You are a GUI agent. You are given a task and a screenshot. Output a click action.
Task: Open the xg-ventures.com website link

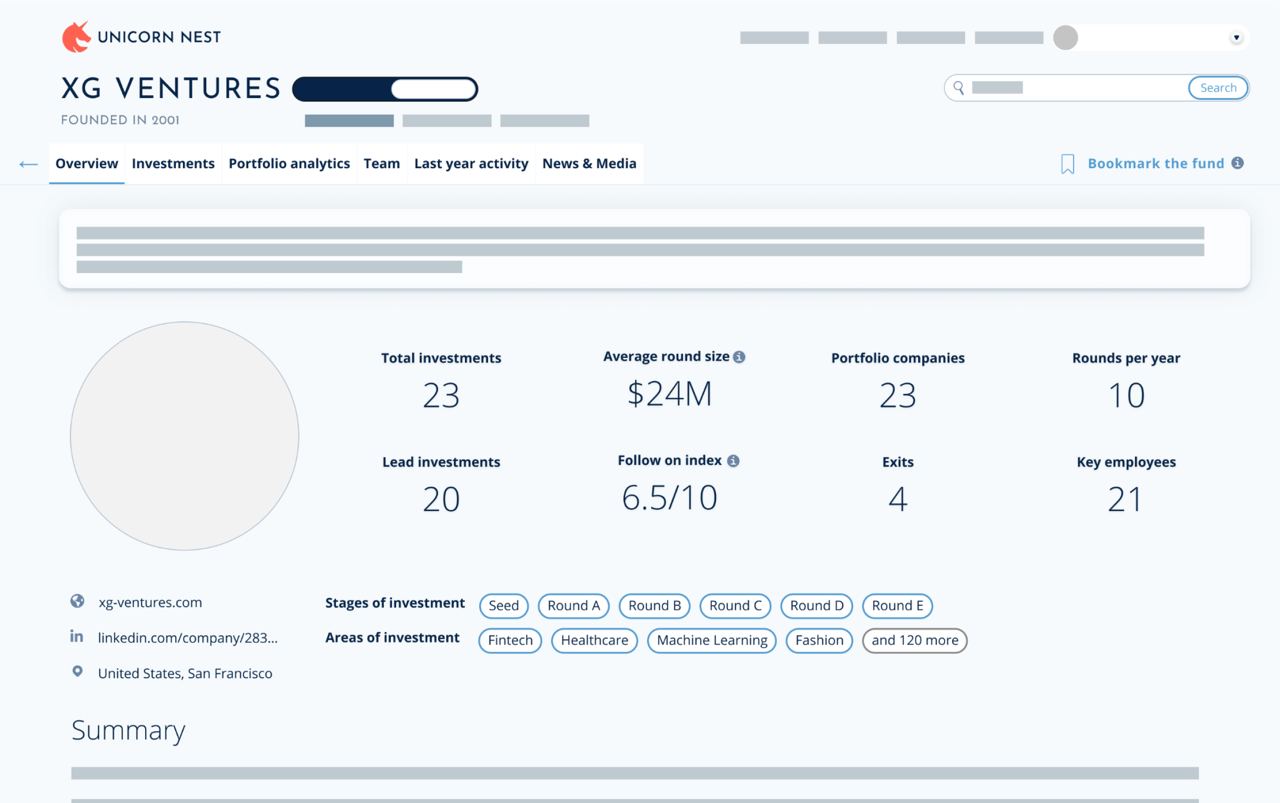pos(150,602)
